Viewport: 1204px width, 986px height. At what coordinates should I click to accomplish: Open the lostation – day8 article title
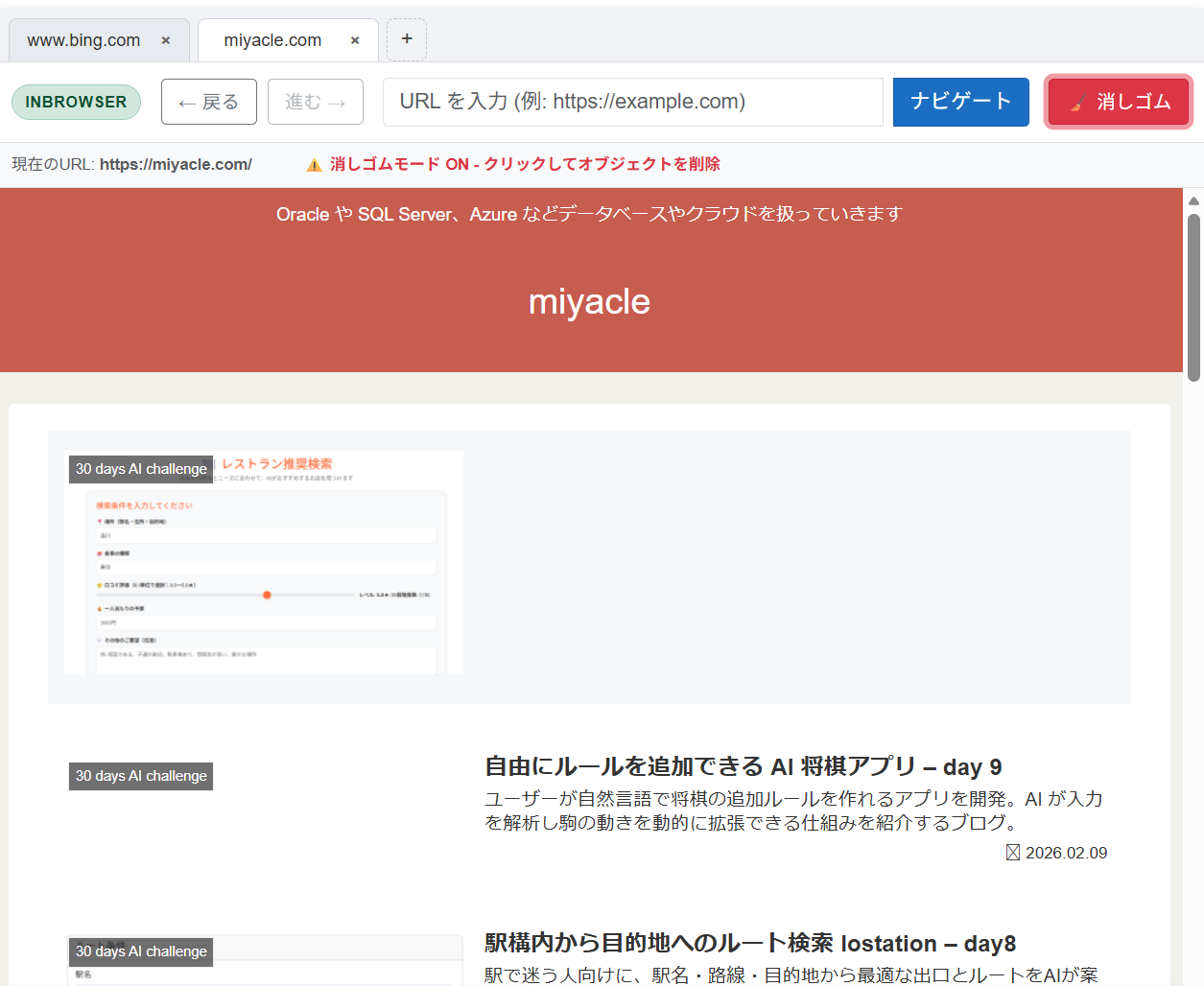coord(750,943)
